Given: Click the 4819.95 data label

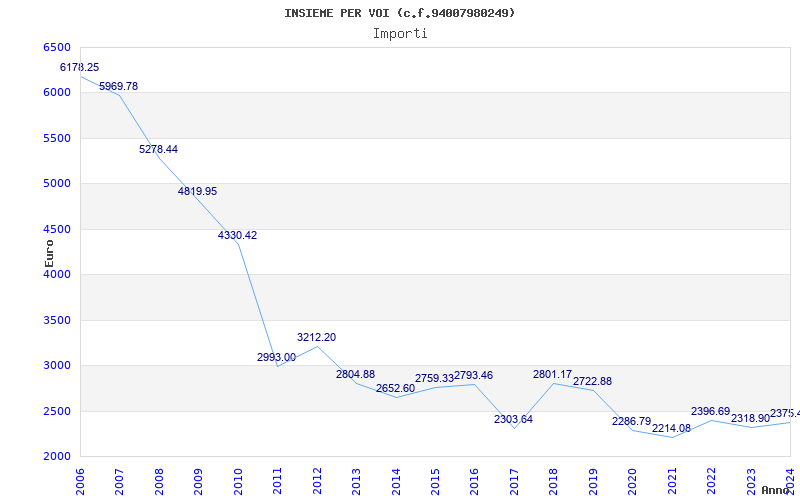Looking at the screenshot, I should click(198, 191).
